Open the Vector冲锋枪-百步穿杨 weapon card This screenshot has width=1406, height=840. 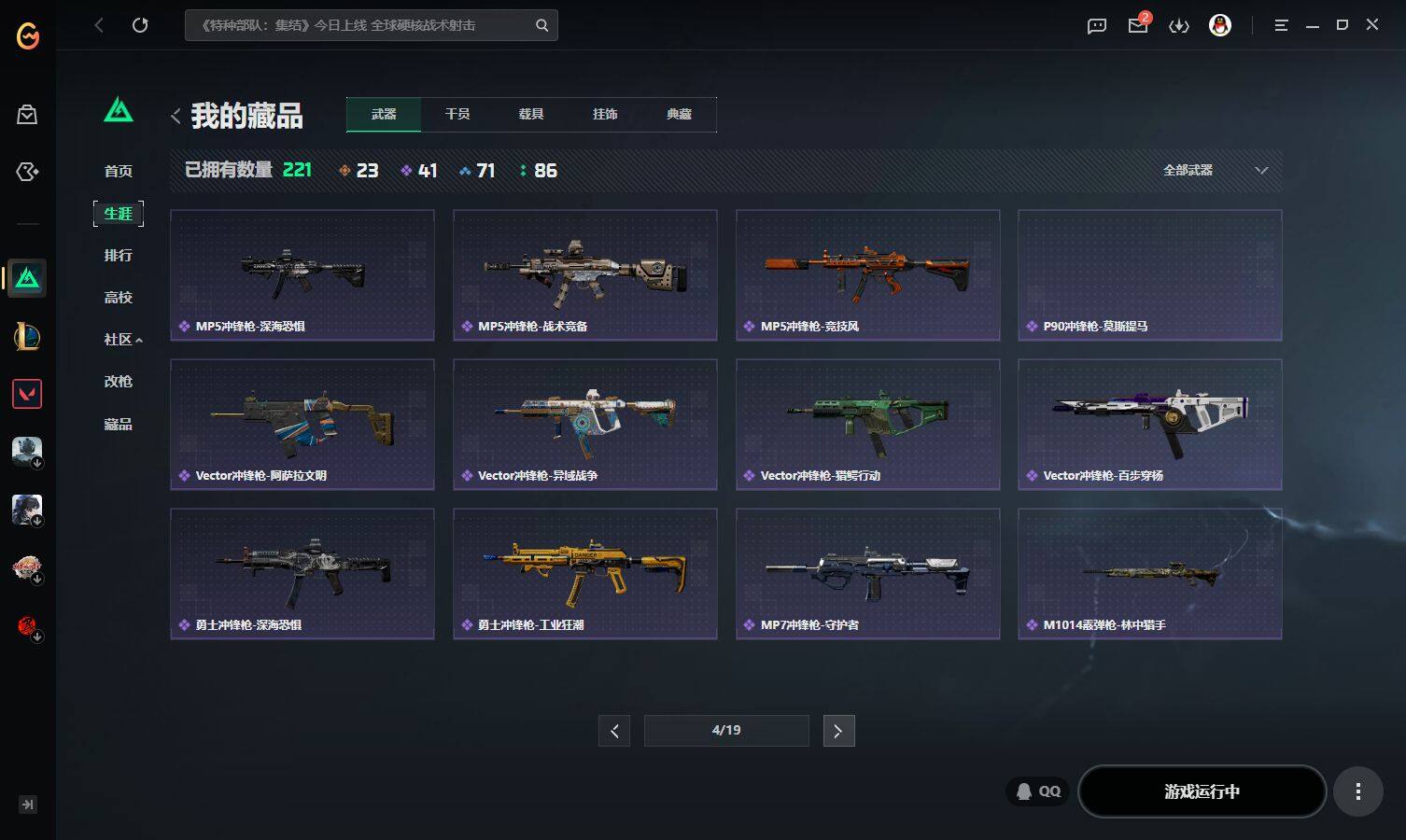(1150, 425)
